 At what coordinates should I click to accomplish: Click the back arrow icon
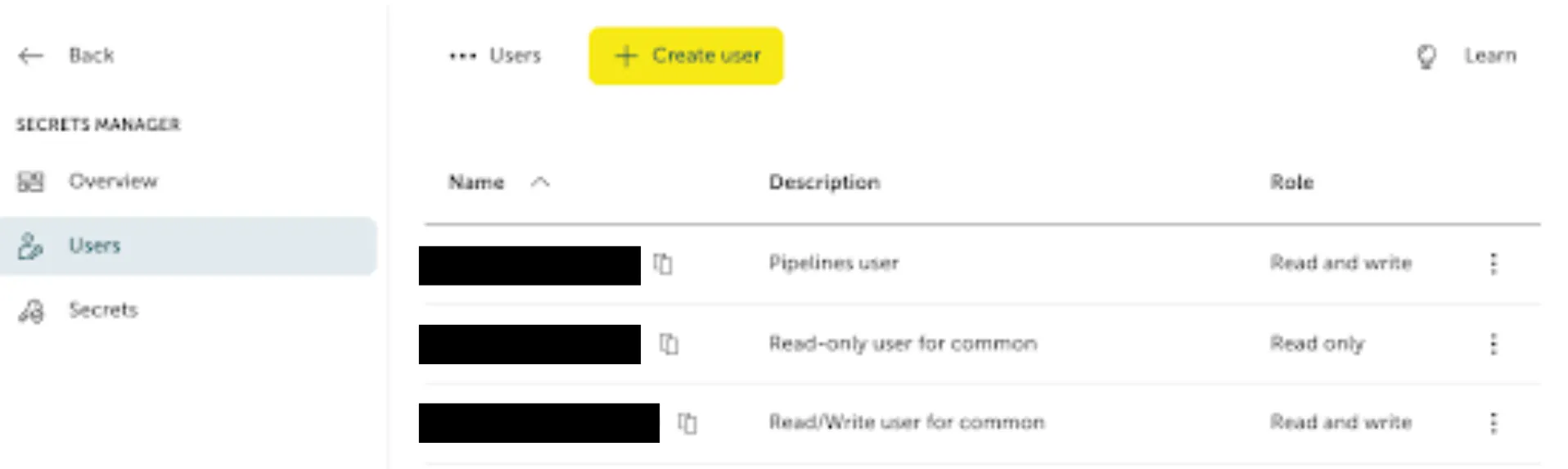coord(31,56)
